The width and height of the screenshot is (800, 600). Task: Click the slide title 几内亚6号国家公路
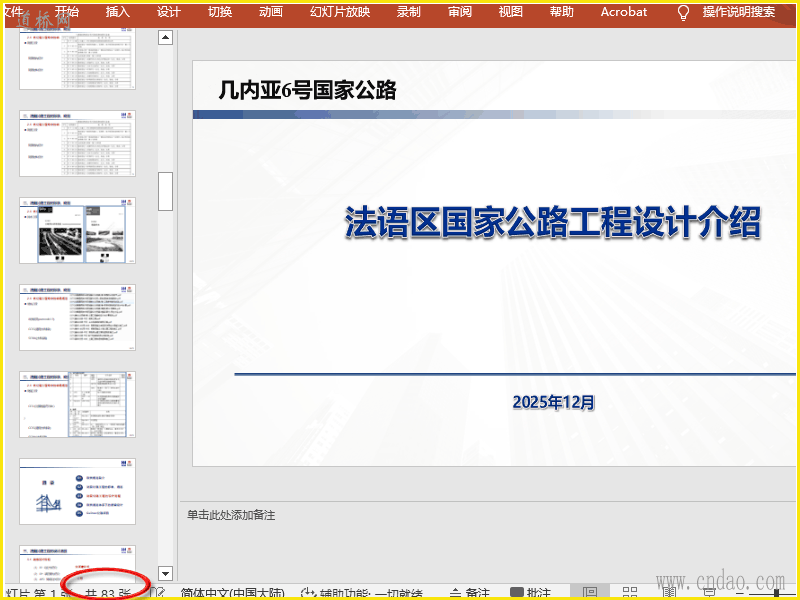point(308,90)
